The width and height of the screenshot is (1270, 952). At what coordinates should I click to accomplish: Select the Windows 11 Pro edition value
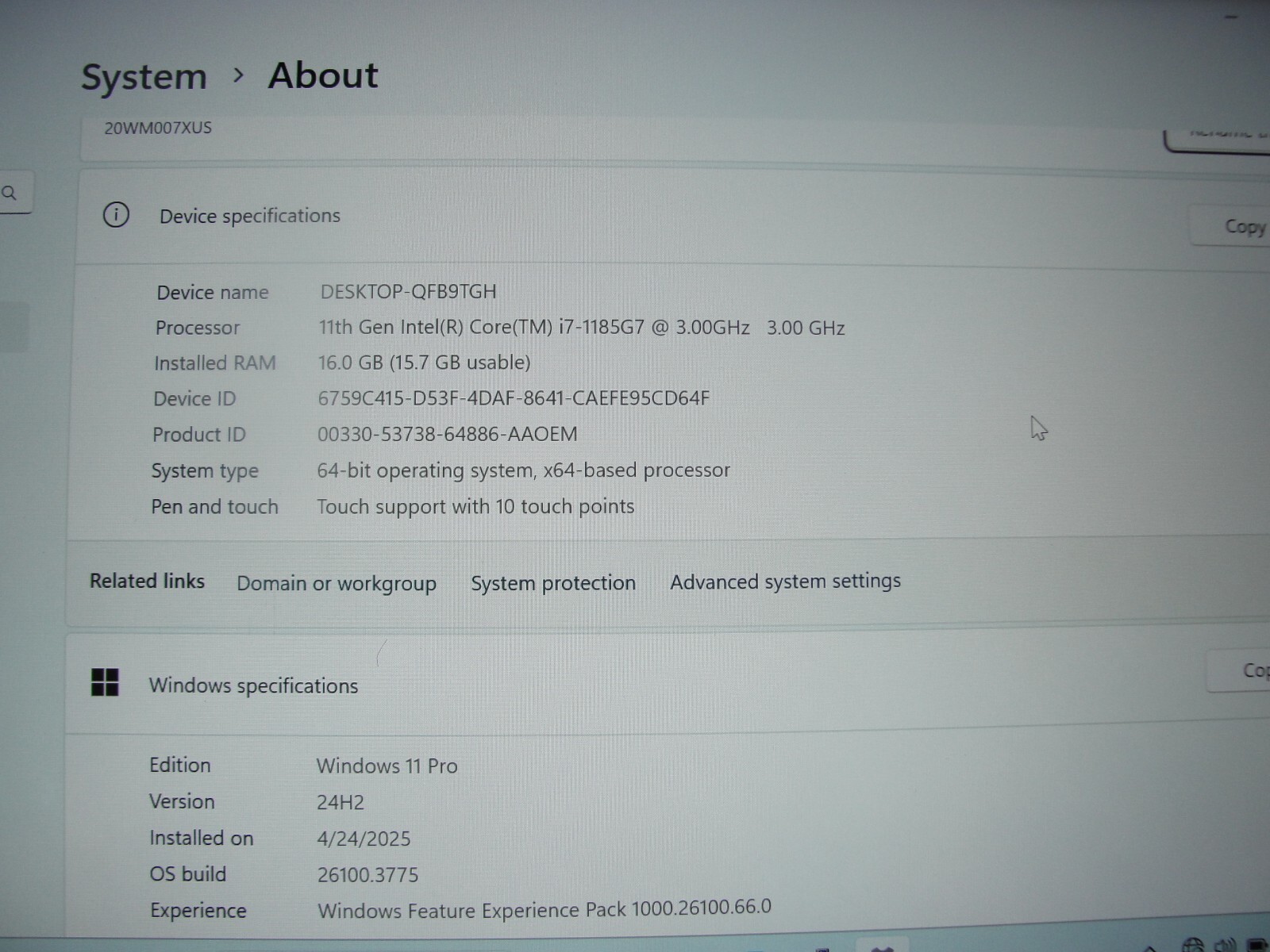(x=387, y=766)
